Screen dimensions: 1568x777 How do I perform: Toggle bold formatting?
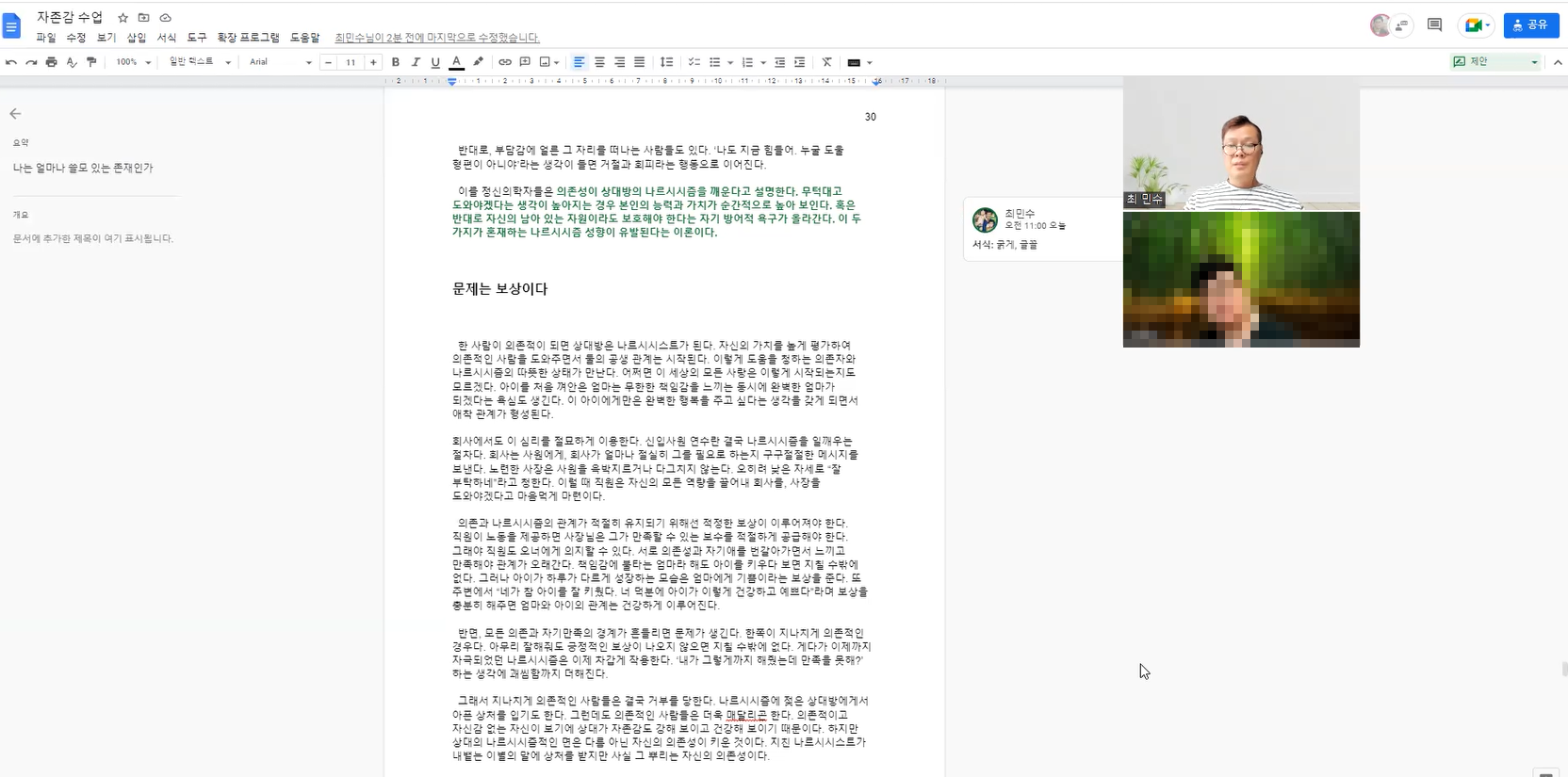coord(396,62)
